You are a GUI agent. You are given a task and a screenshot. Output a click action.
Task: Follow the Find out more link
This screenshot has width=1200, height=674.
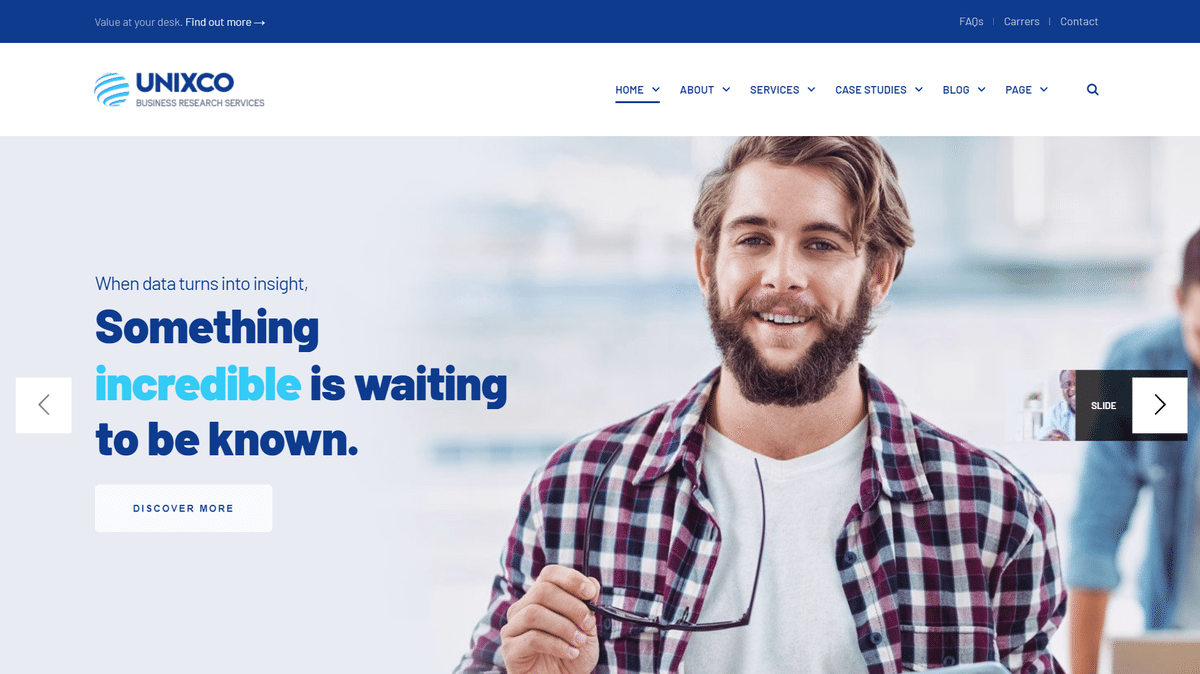coord(218,22)
